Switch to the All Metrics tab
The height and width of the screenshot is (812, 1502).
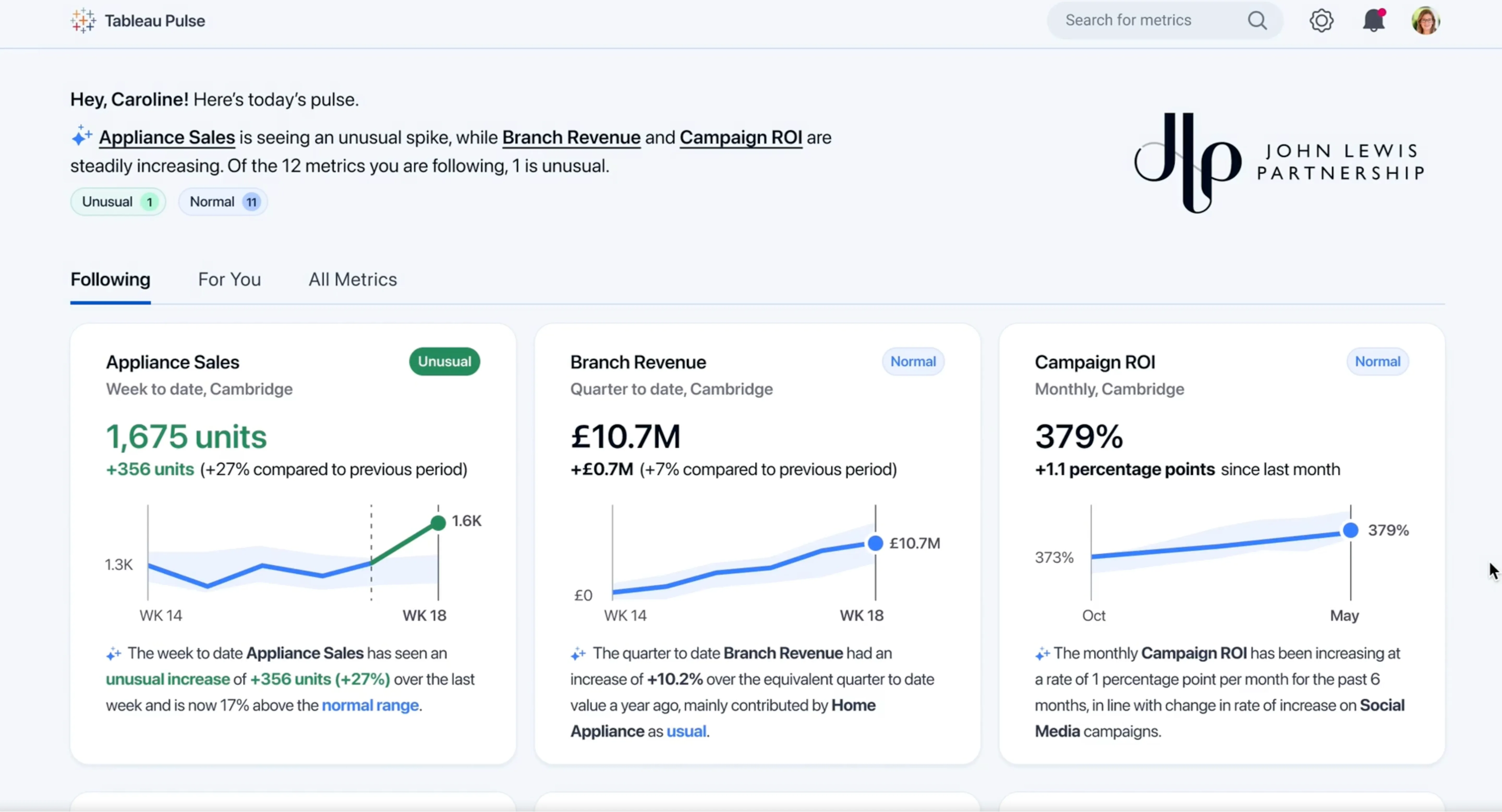coord(352,280)
